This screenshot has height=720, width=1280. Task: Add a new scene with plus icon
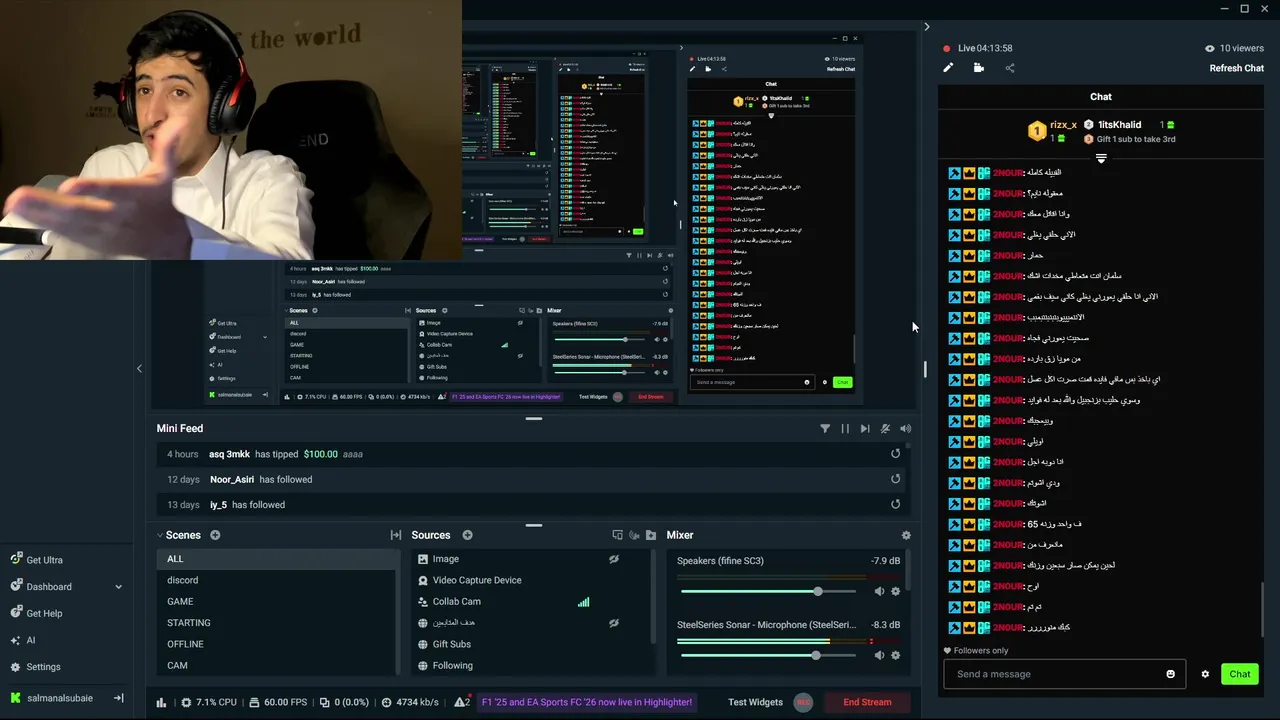click(x=215, y=535)
